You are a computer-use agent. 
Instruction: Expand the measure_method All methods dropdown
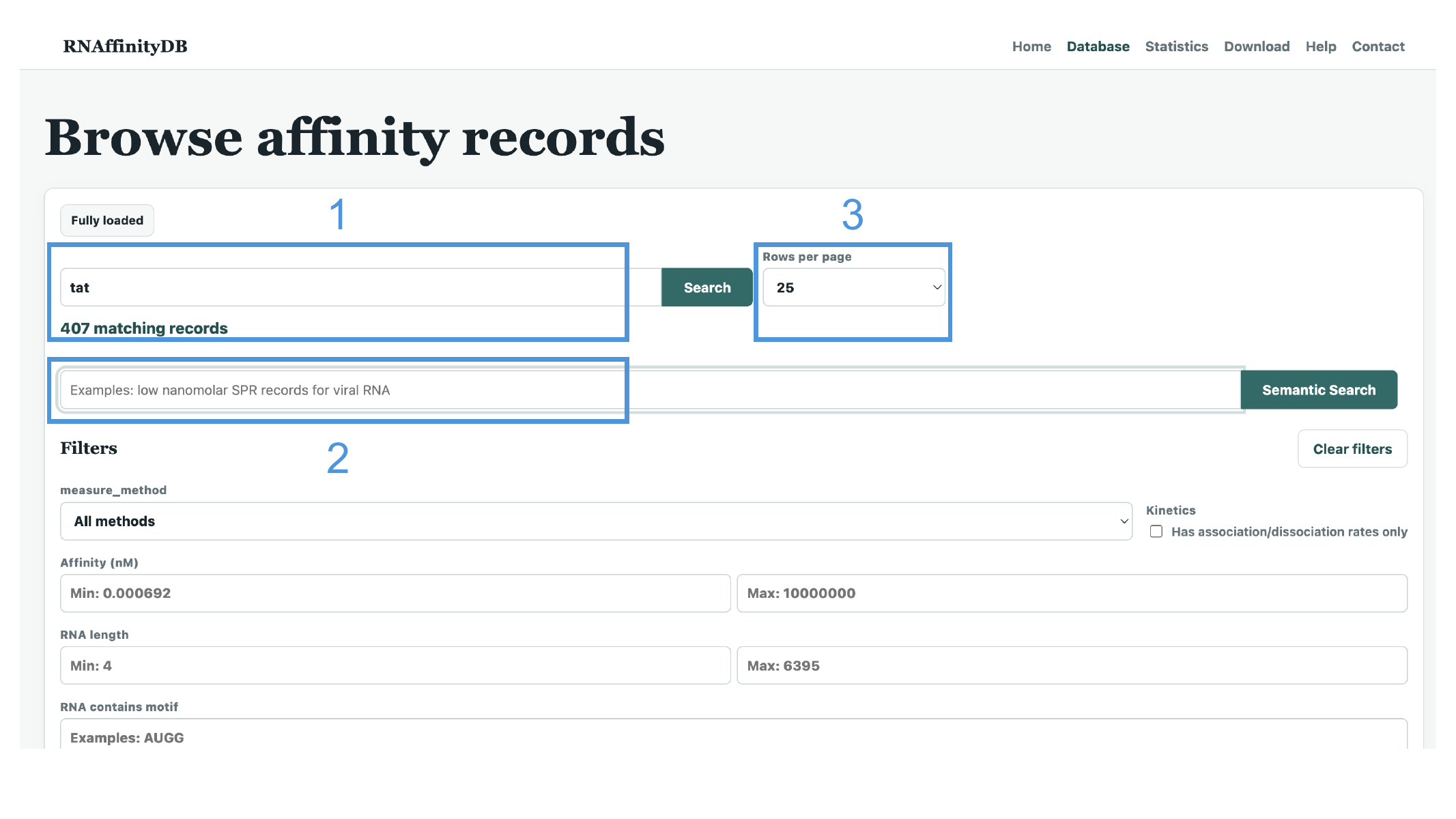point(595,521)
